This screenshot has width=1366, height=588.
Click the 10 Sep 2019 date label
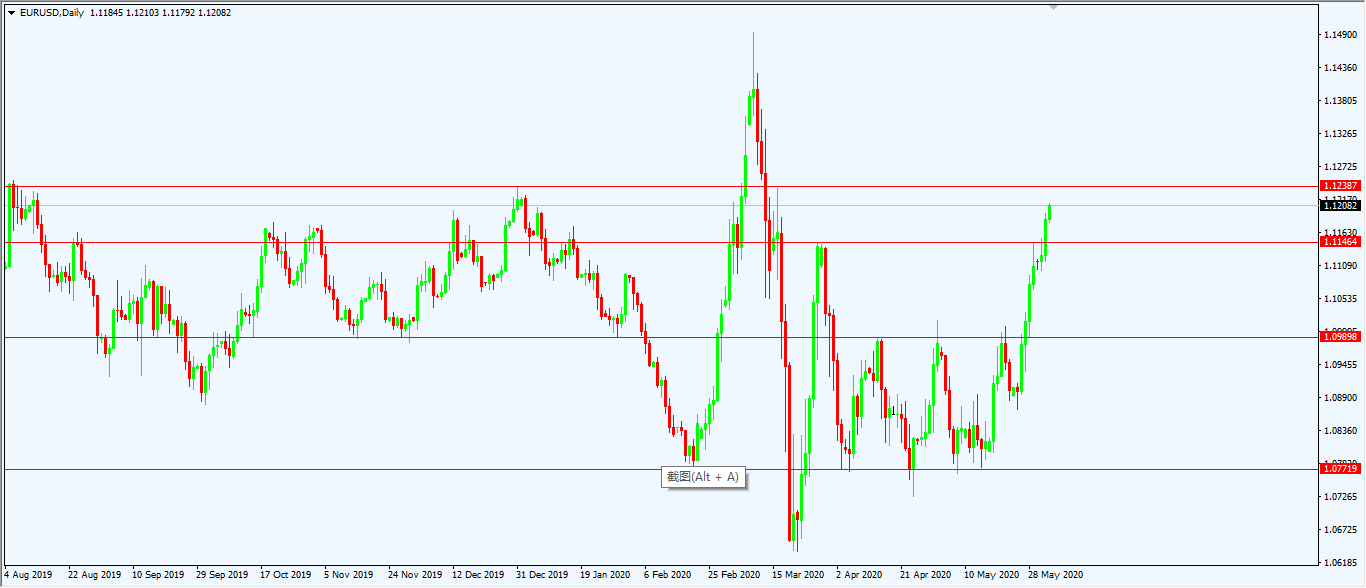[x=158, y=575]
